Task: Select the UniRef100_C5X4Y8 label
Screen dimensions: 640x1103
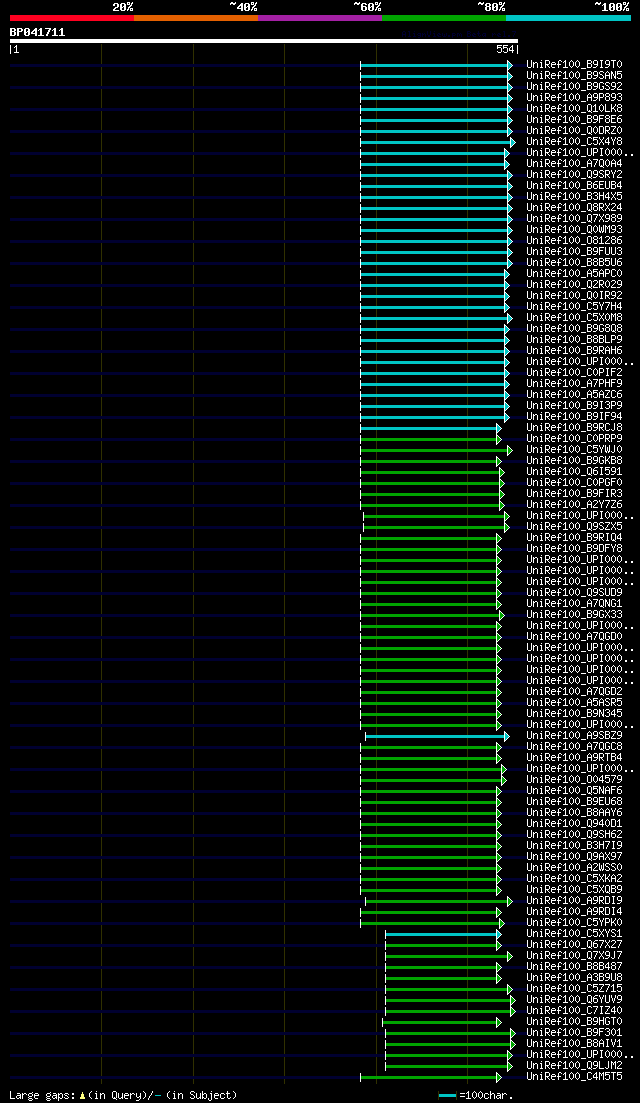Action: click(x=574, y=141)
